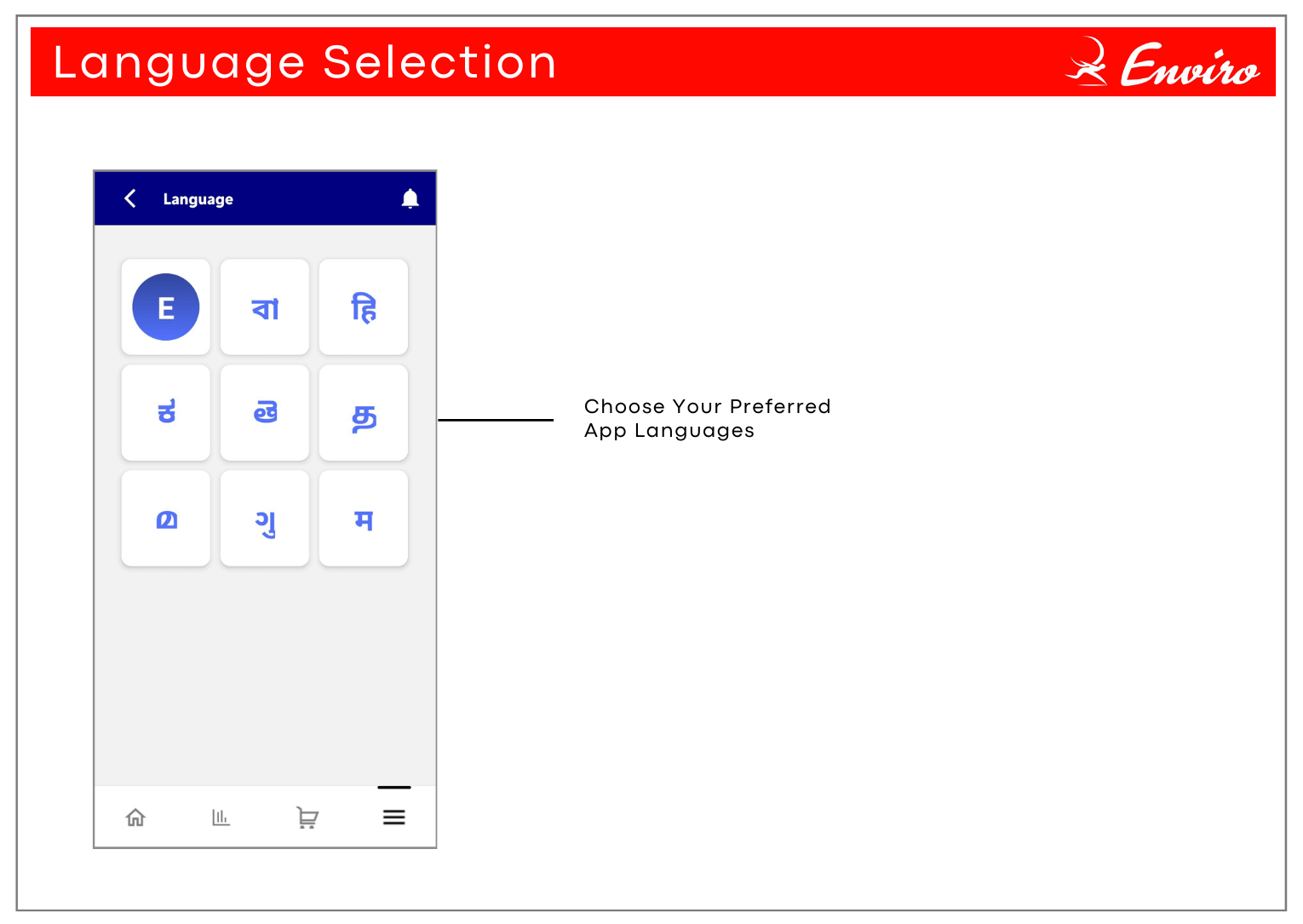Click 'Choose Your Preferred App Languages' caption
Image resolution: width=1303 pixels, height=924 pixels.
tap(707, 418)
